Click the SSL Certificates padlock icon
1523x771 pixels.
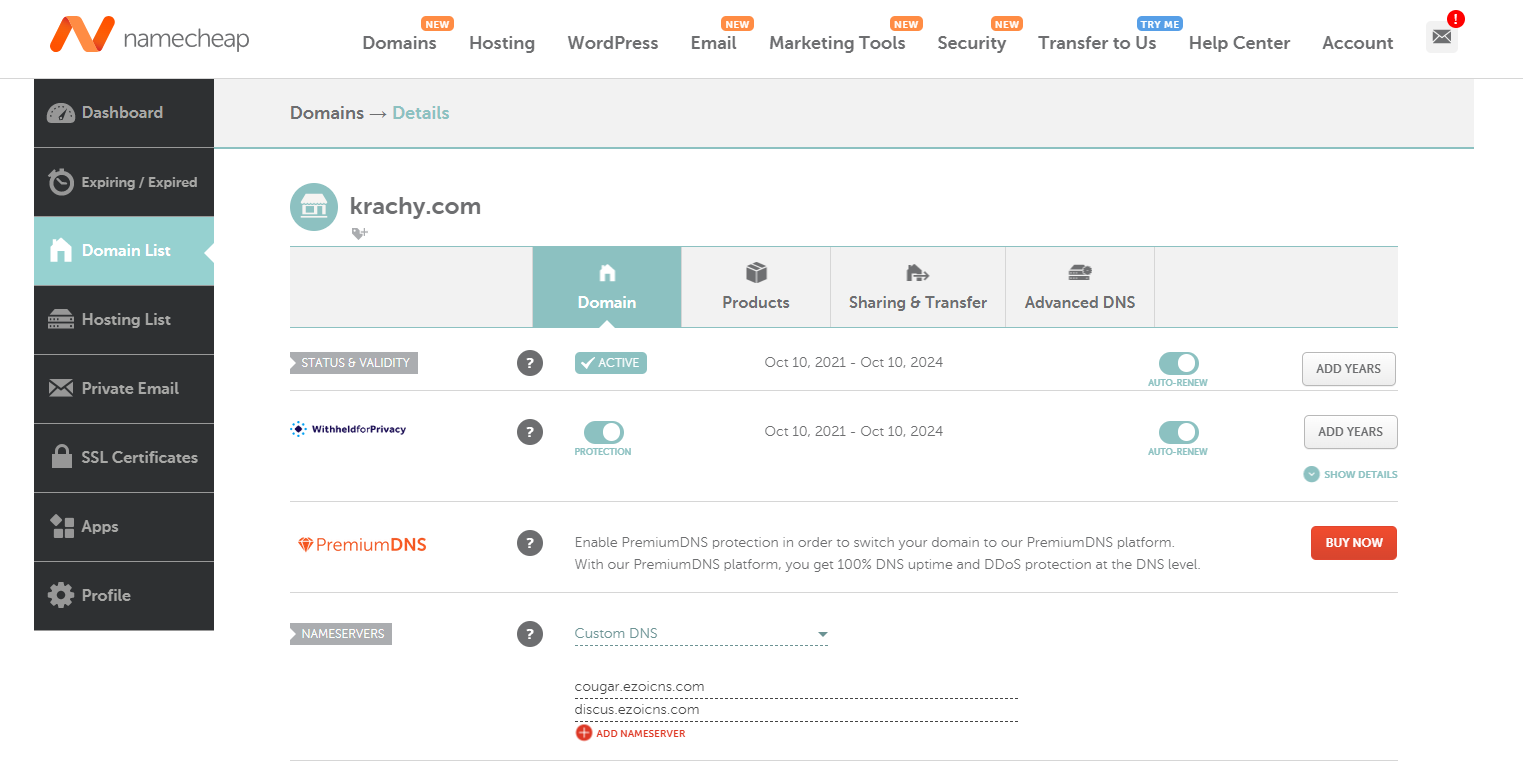point(62,457)
